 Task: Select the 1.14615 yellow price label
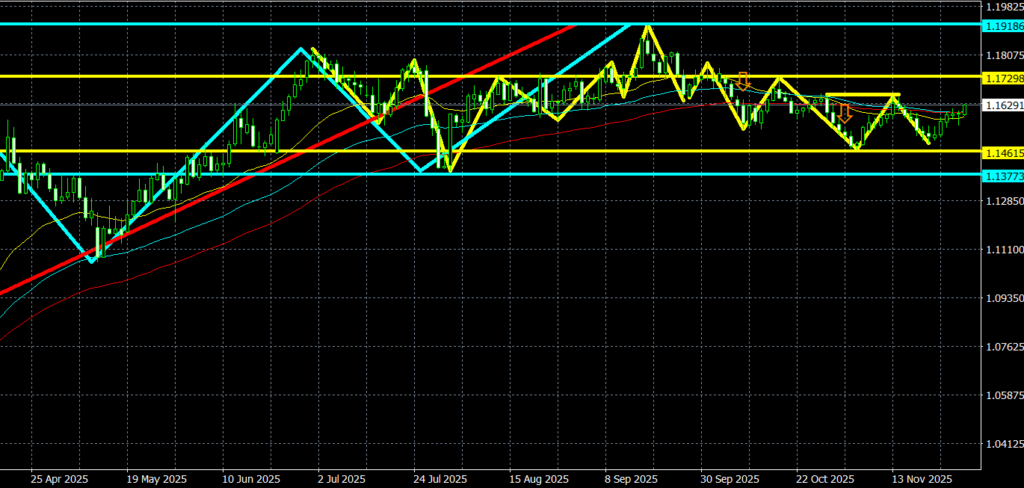click(1001, 153)
